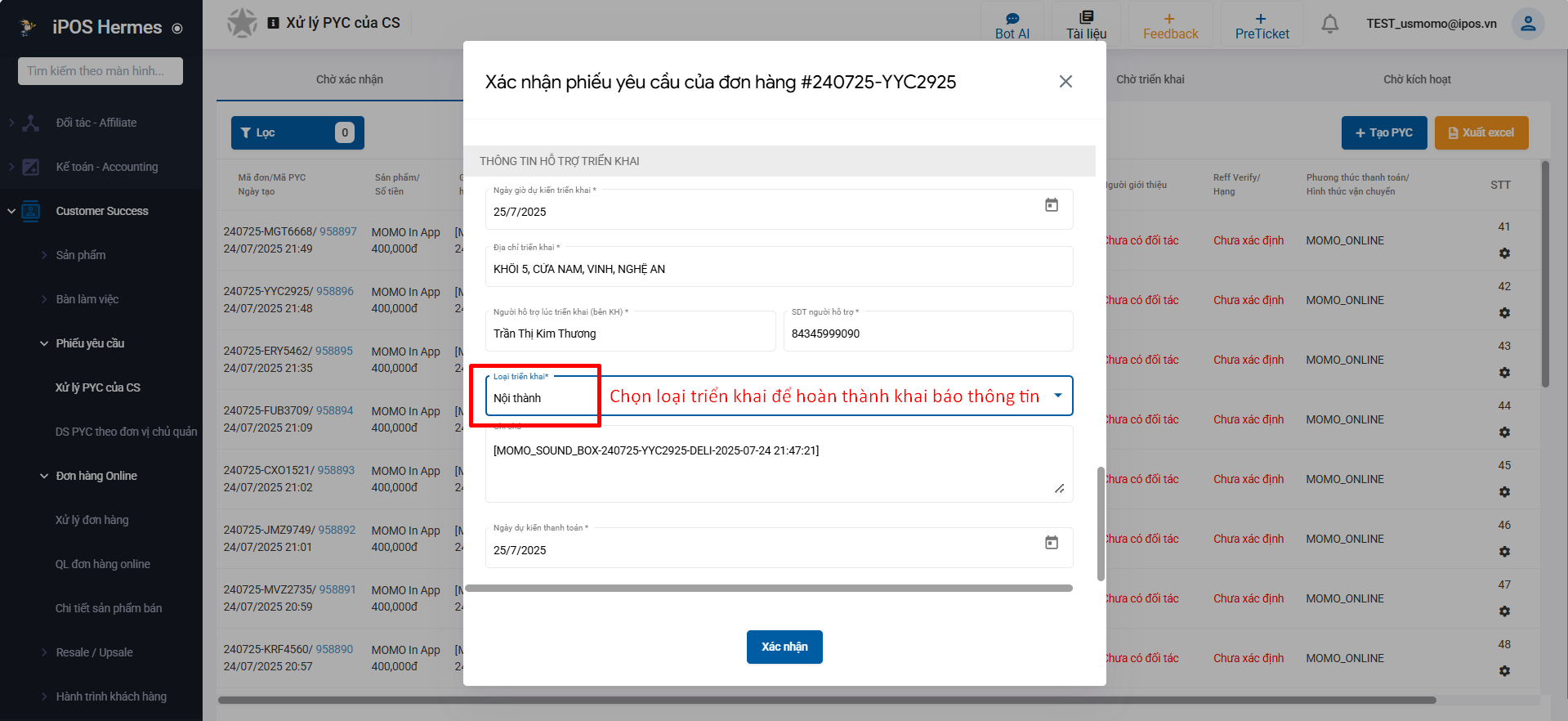This screenshot has width=1568, height=721.
Task: Open calendar for Ngày dự kiến thanh toán
Action: click(x=1052, y=543)
